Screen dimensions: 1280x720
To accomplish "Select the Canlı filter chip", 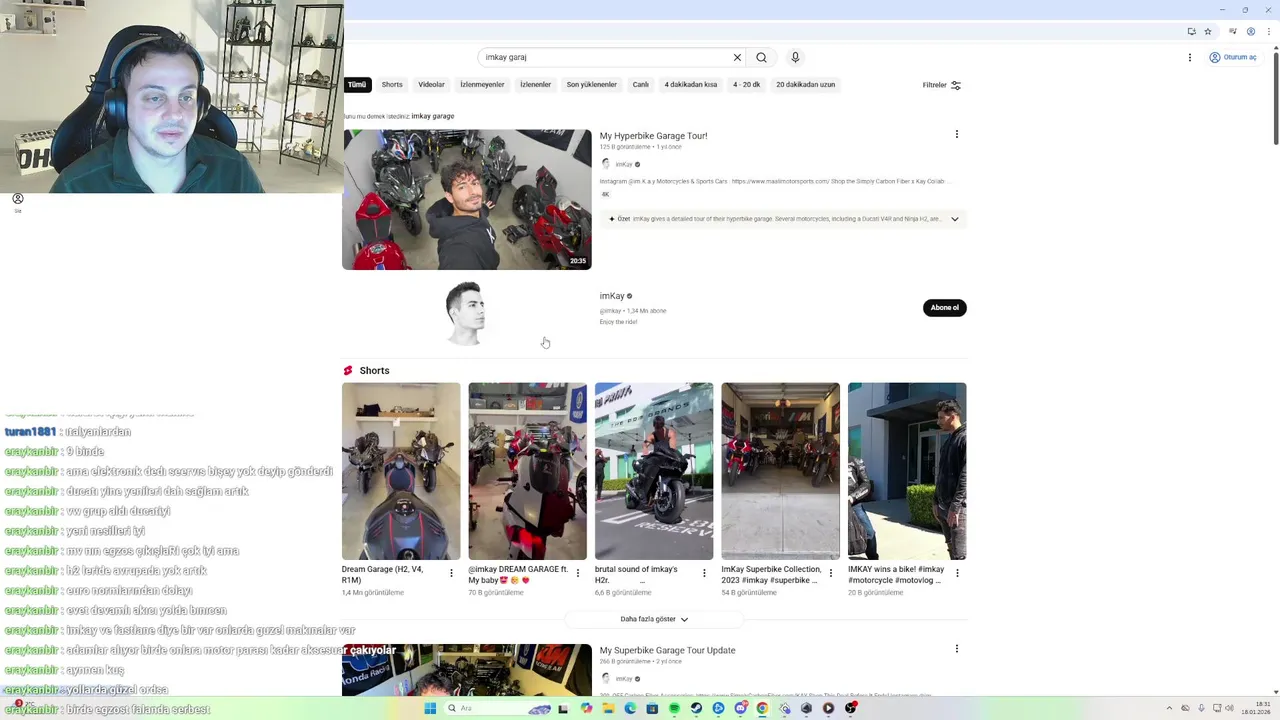I will (x=641, y=85).
